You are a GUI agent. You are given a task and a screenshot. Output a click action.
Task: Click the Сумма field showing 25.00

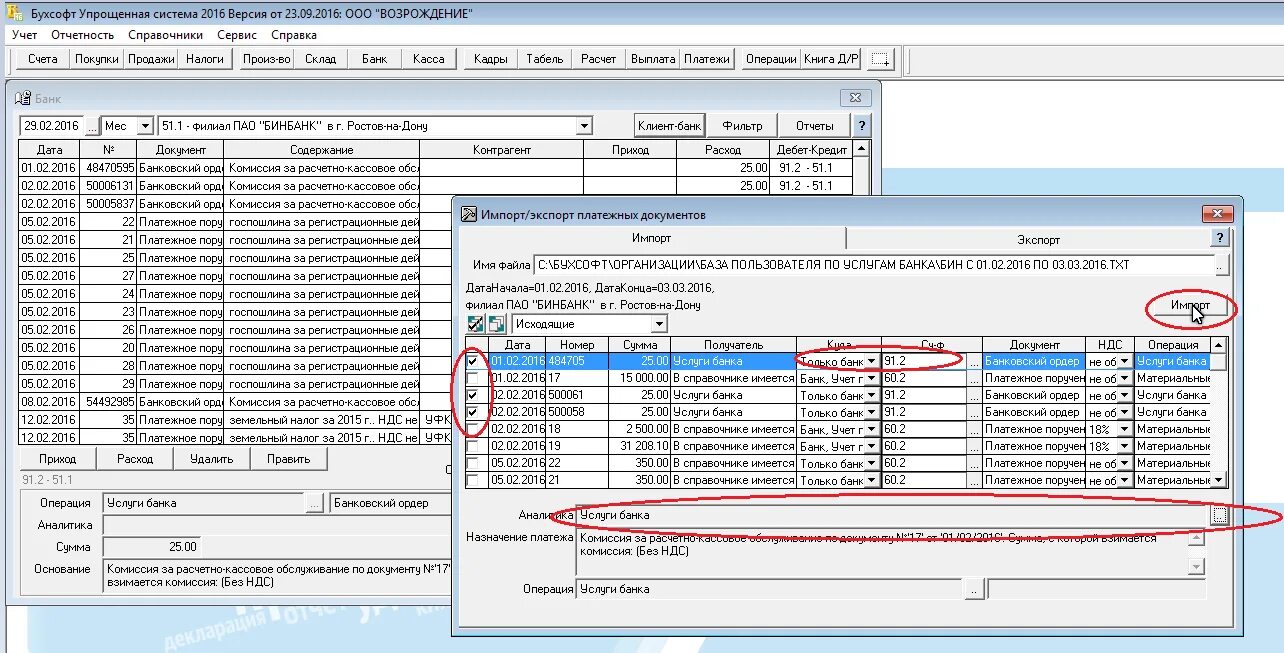click(x=152, y=547)
